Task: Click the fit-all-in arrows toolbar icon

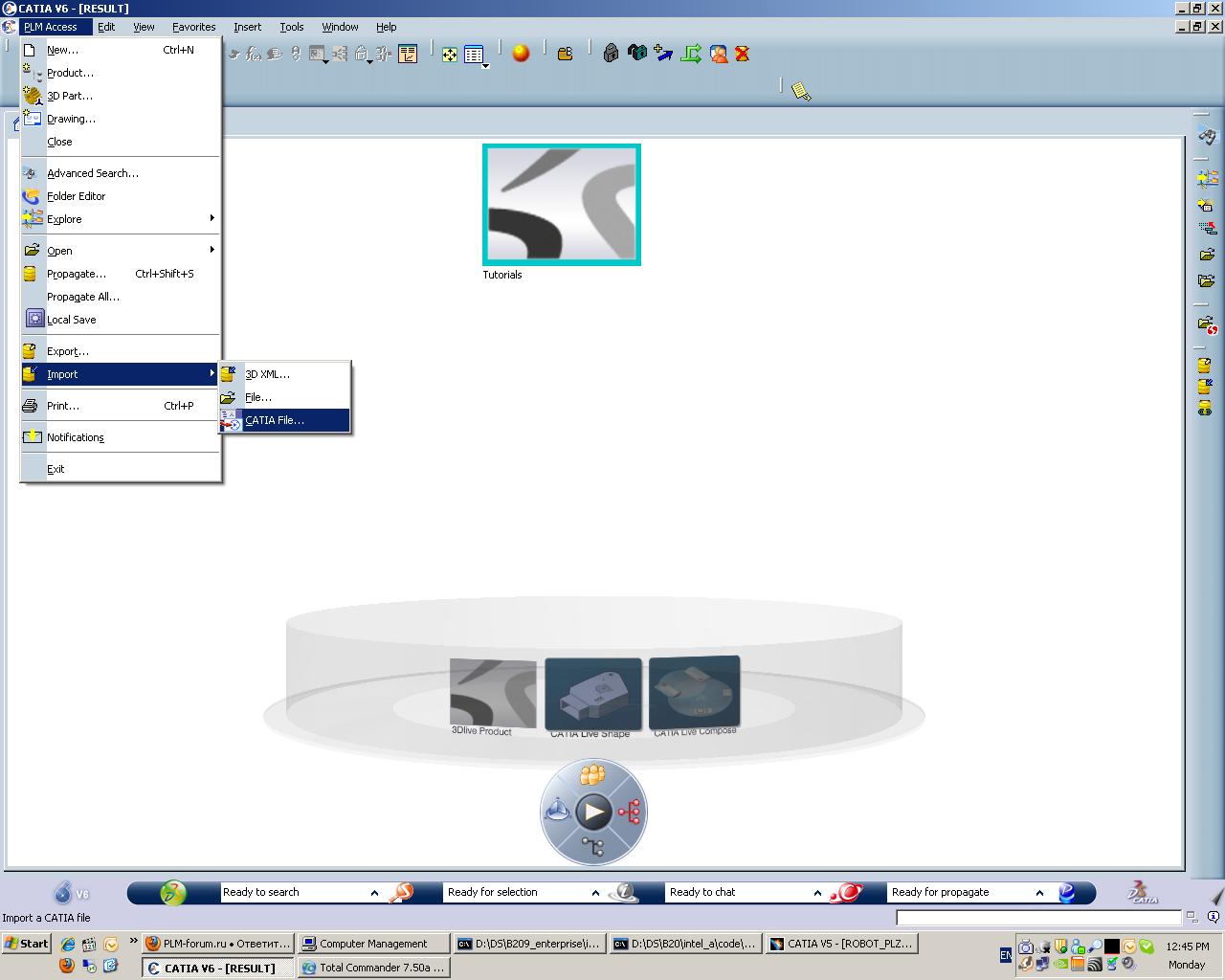Action: coord(450,55)
